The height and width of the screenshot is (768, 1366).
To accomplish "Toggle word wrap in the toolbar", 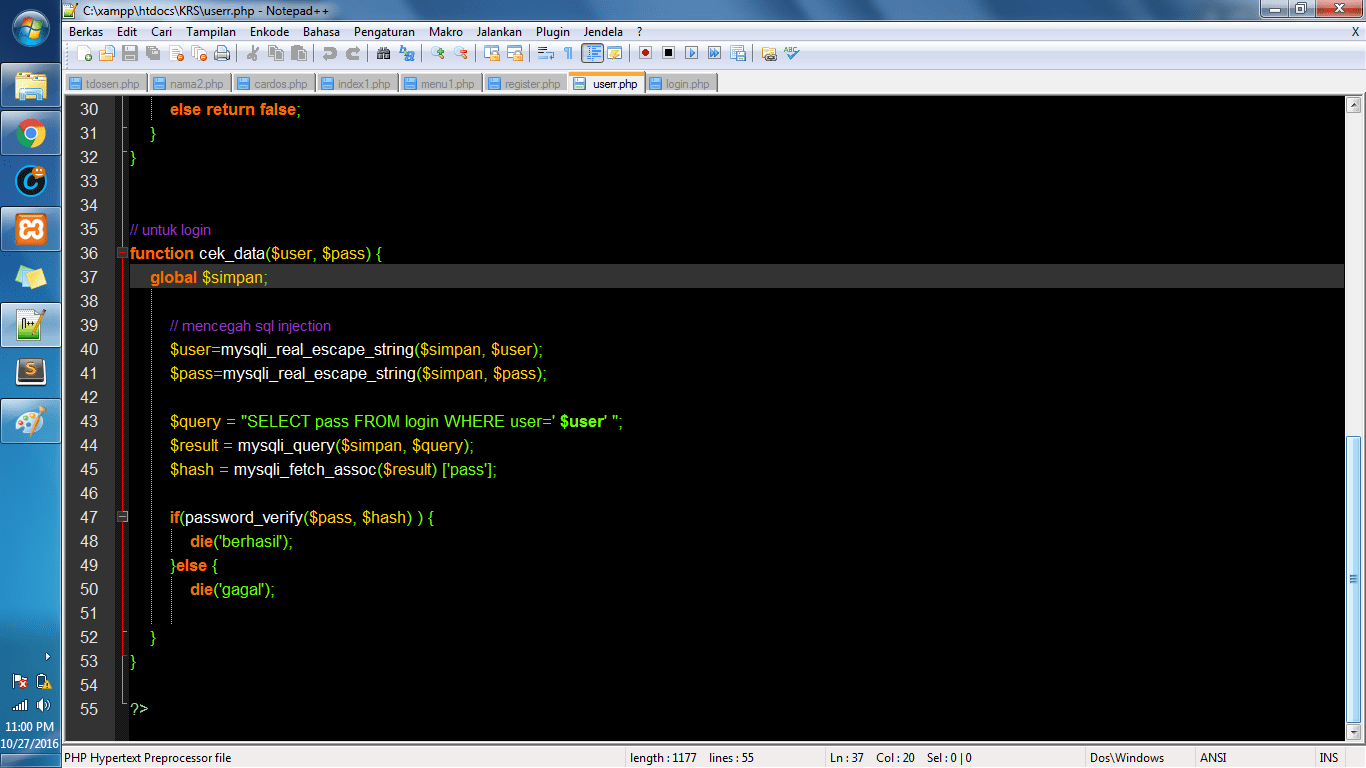I will 545,53.
